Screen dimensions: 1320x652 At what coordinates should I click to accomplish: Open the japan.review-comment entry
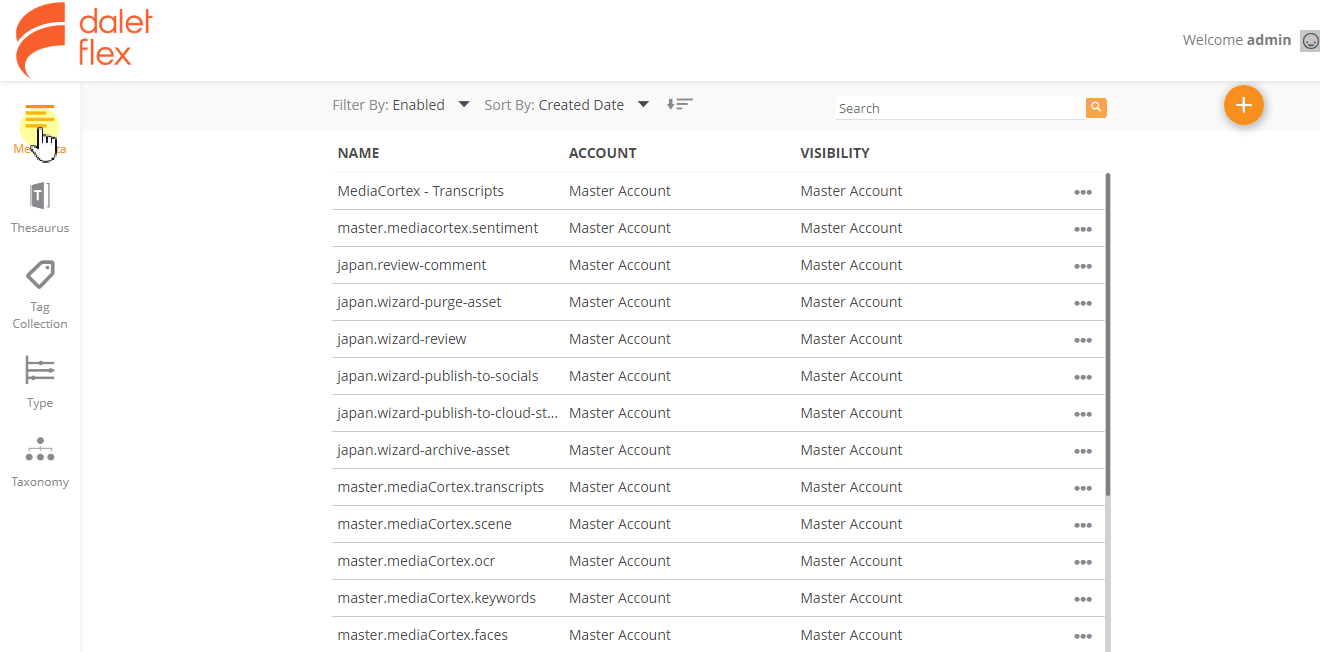[x=412, y=264]
